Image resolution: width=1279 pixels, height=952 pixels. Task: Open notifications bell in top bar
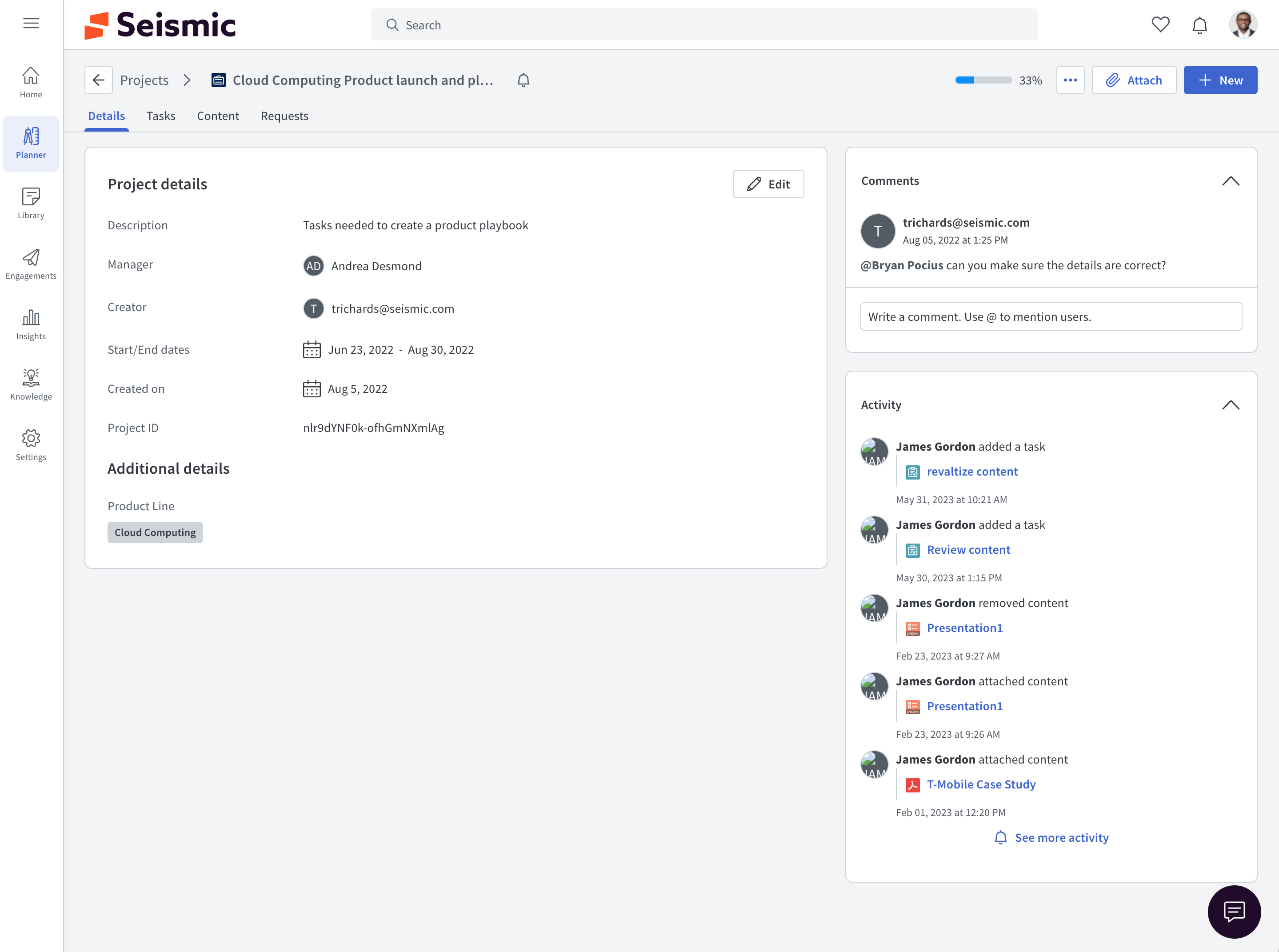pyautogui.click(x=1199, y=25)
